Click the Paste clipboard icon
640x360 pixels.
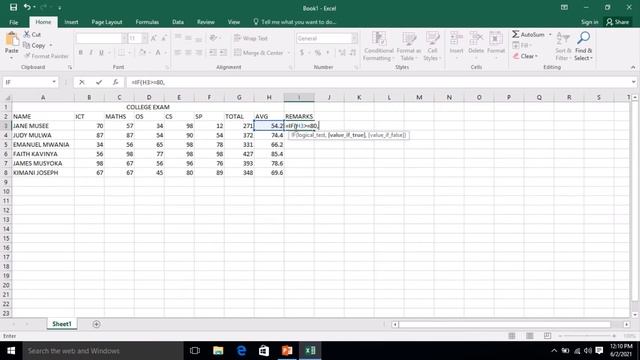click(11, 40)
